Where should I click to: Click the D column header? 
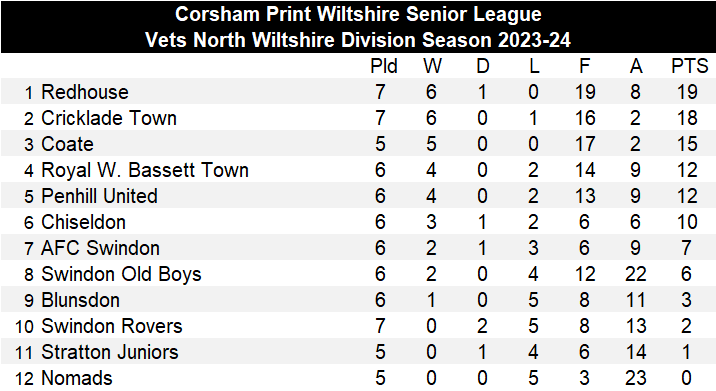click(483, 66)
